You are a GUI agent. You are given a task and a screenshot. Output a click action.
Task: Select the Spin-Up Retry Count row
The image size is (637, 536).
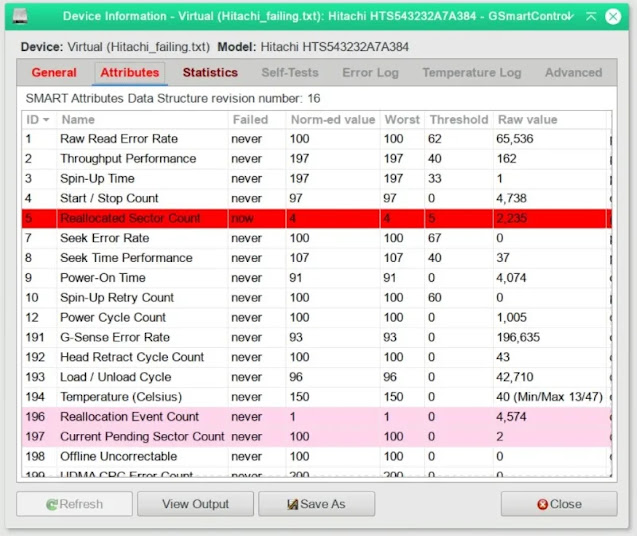[316, 297]
